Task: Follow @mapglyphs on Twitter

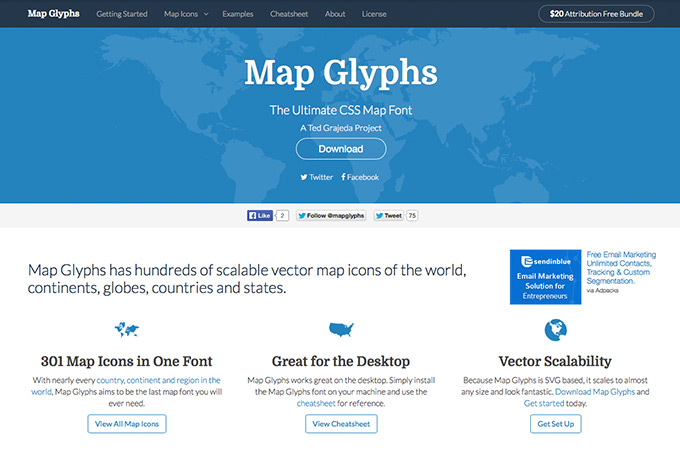Action: pyautogui.click(x=331, y=216)
